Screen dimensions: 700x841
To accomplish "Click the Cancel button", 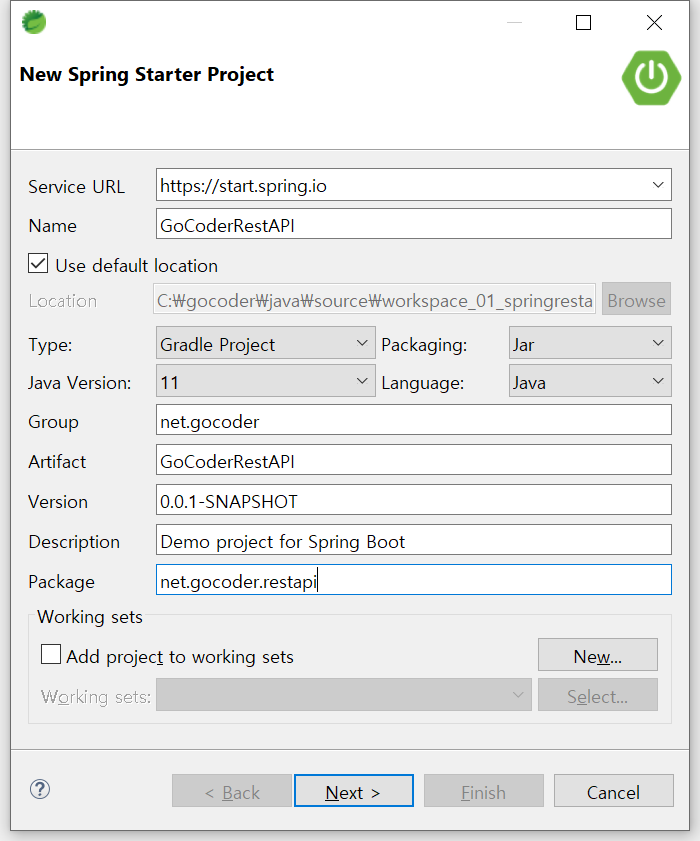I will coord(614,791).
